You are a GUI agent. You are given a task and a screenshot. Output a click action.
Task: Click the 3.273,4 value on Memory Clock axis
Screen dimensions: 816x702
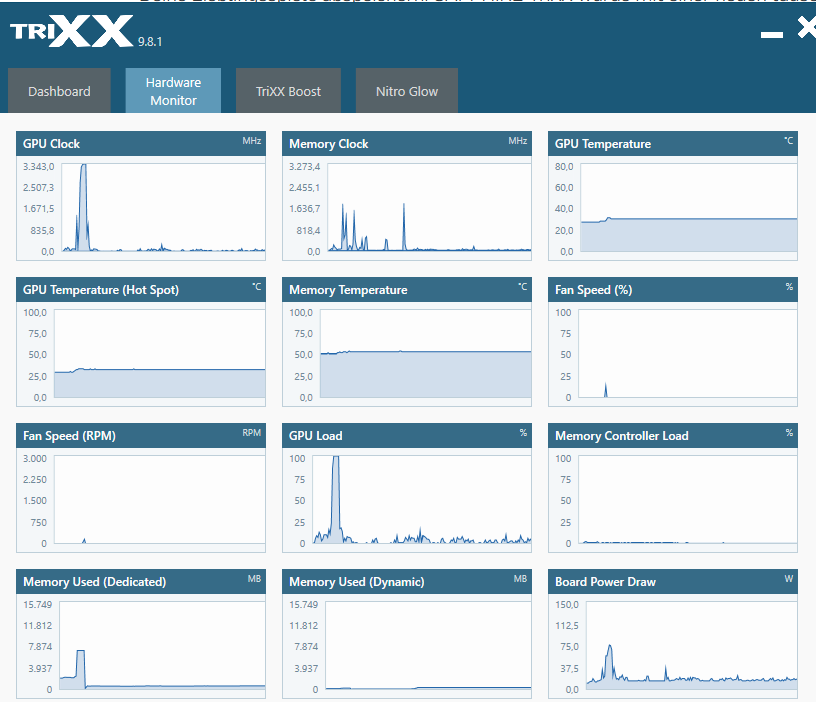[304, 167]
